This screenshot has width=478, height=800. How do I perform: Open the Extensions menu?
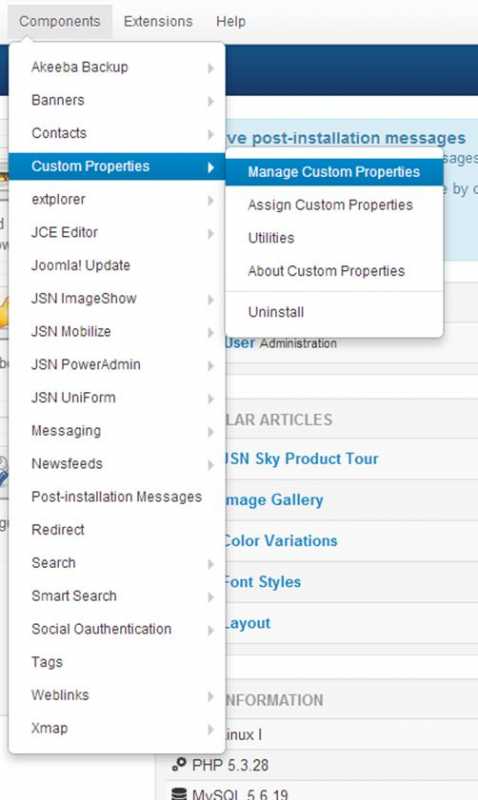point(158,21)
